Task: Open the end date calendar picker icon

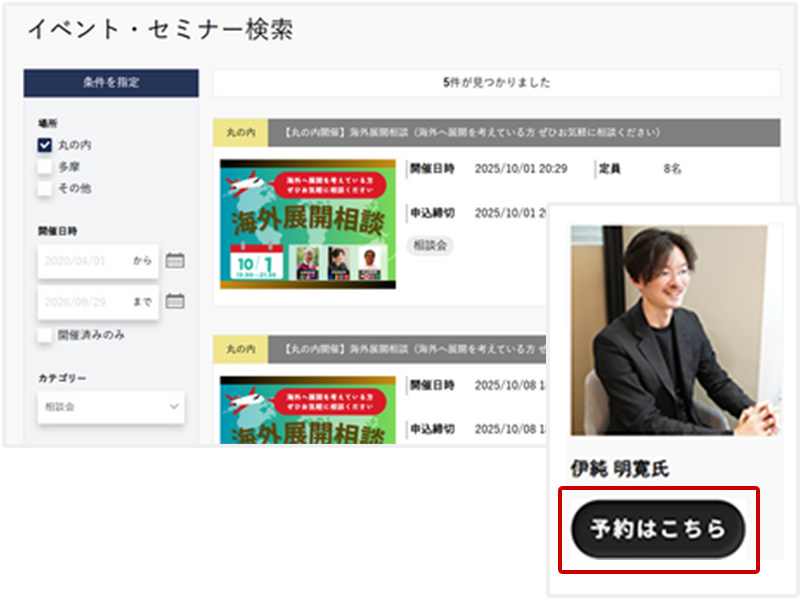Action: 174,300
